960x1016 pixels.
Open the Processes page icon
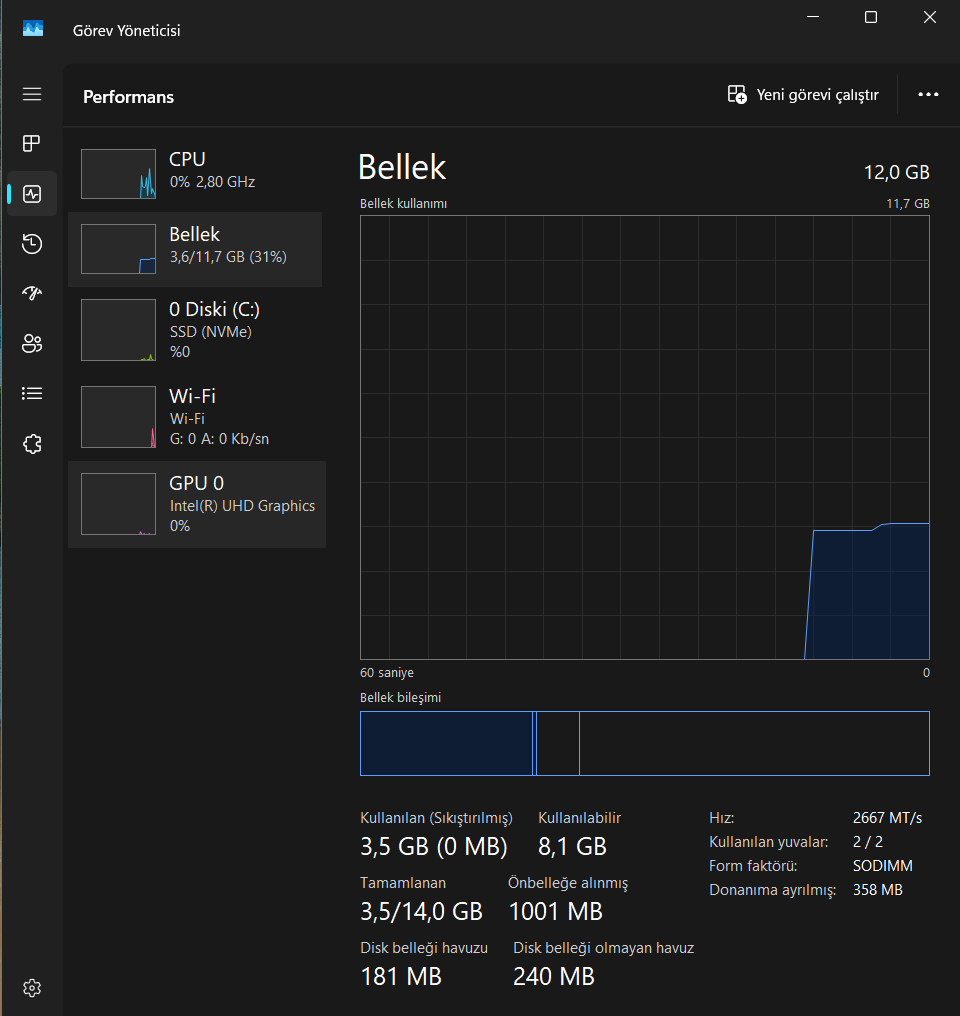[32, 143]
